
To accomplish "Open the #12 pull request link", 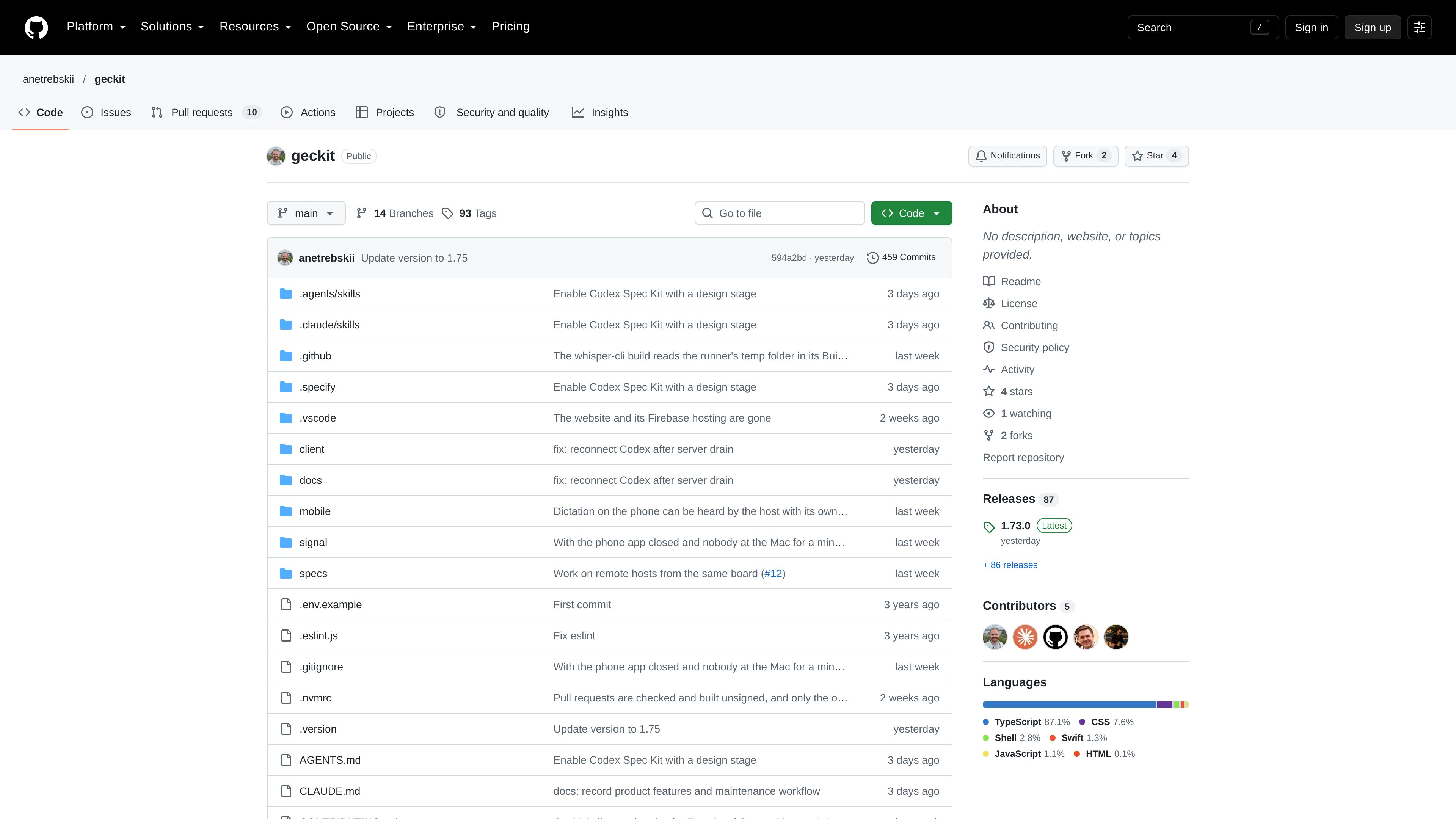I will point(773,573).
